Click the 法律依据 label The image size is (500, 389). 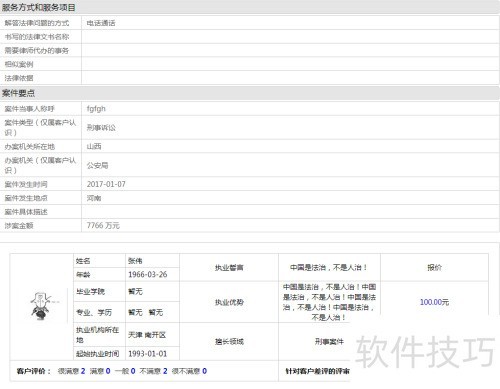point(19,78)
